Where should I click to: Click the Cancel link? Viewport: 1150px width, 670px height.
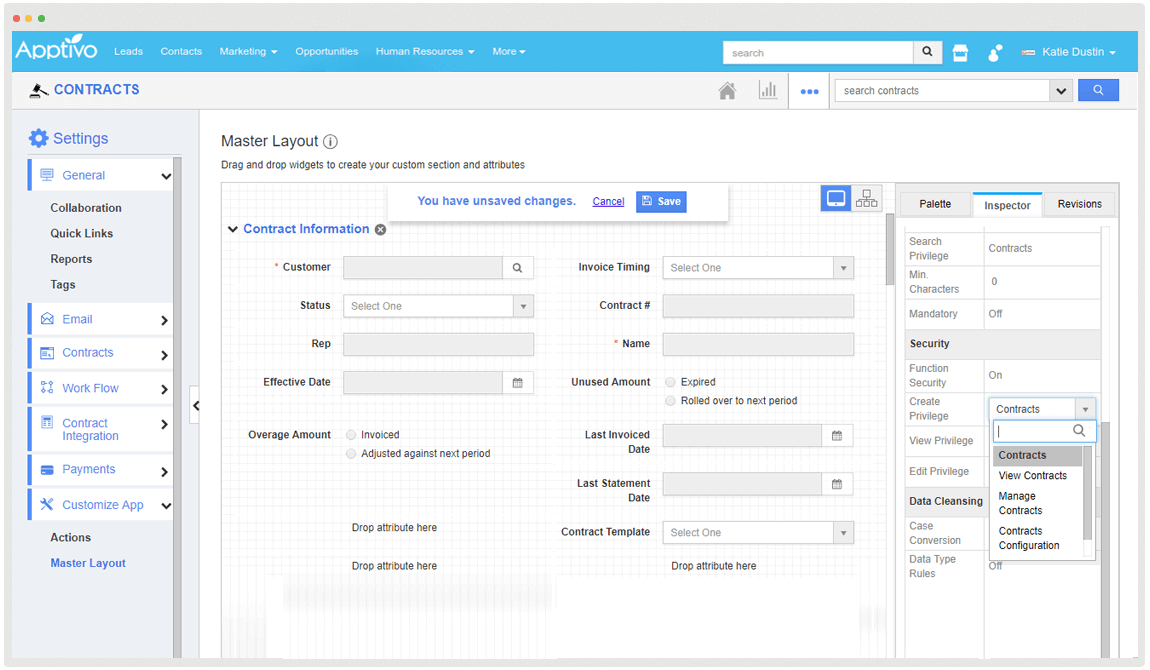608,202
